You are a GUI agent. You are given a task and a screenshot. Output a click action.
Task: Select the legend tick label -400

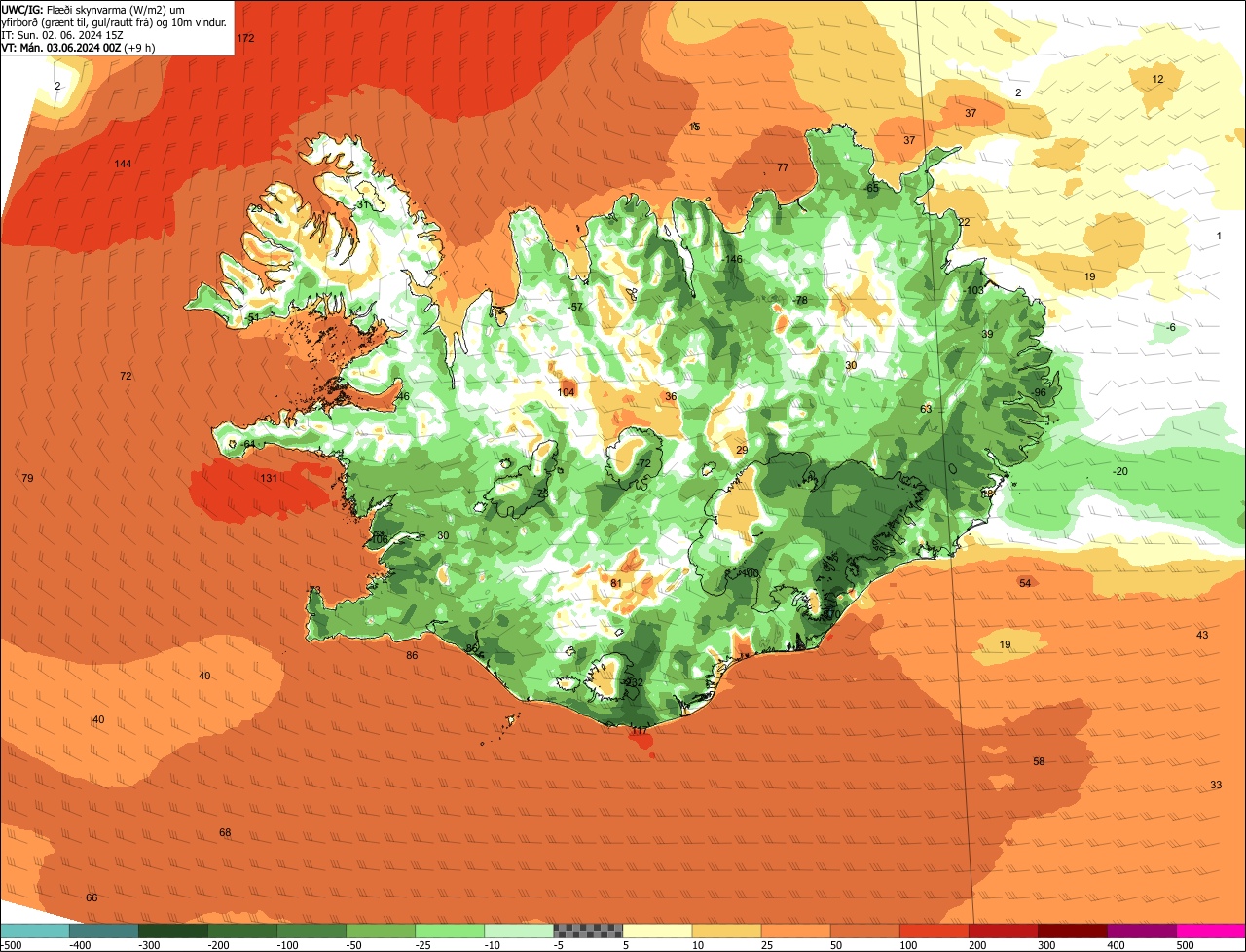click(79, 945)
